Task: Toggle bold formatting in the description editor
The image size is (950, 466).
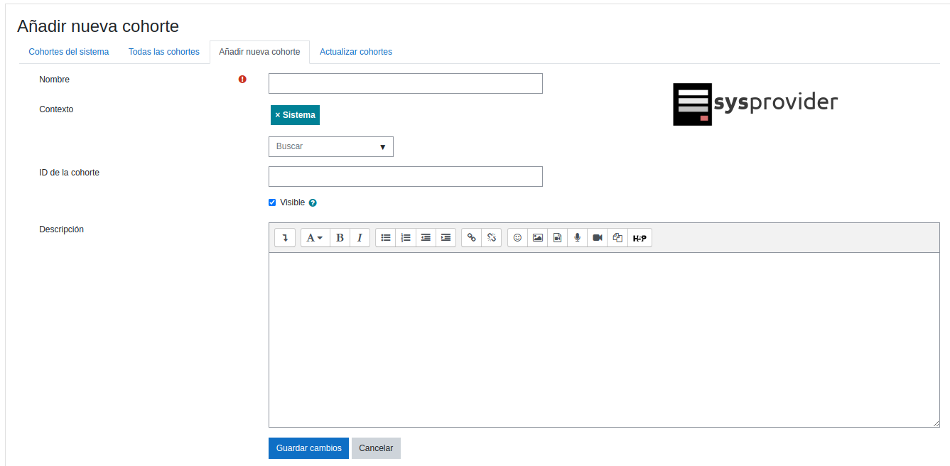Action: 339,238
